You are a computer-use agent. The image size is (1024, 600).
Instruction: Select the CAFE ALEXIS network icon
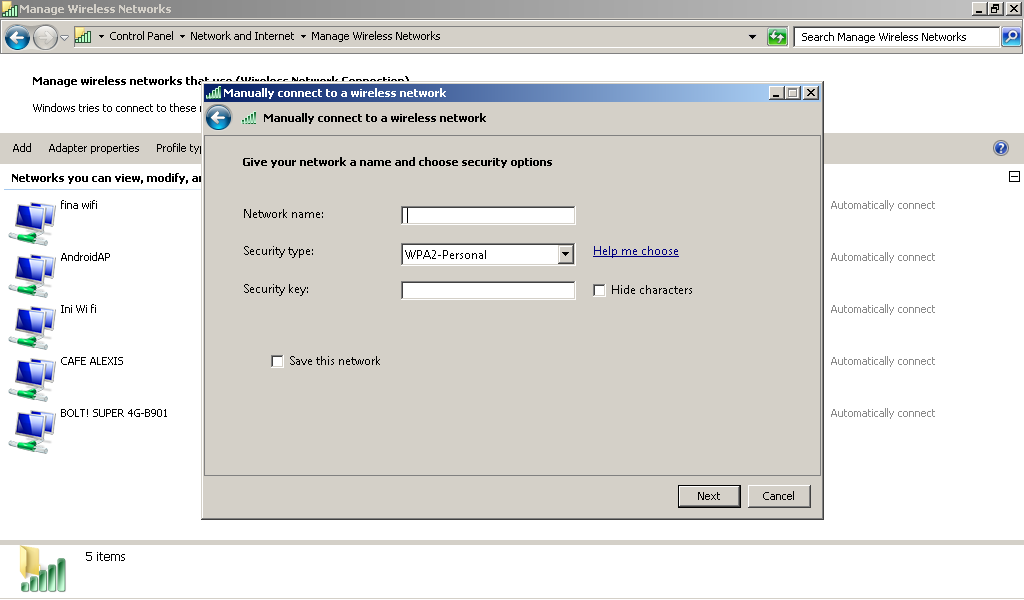pos(31,374)
